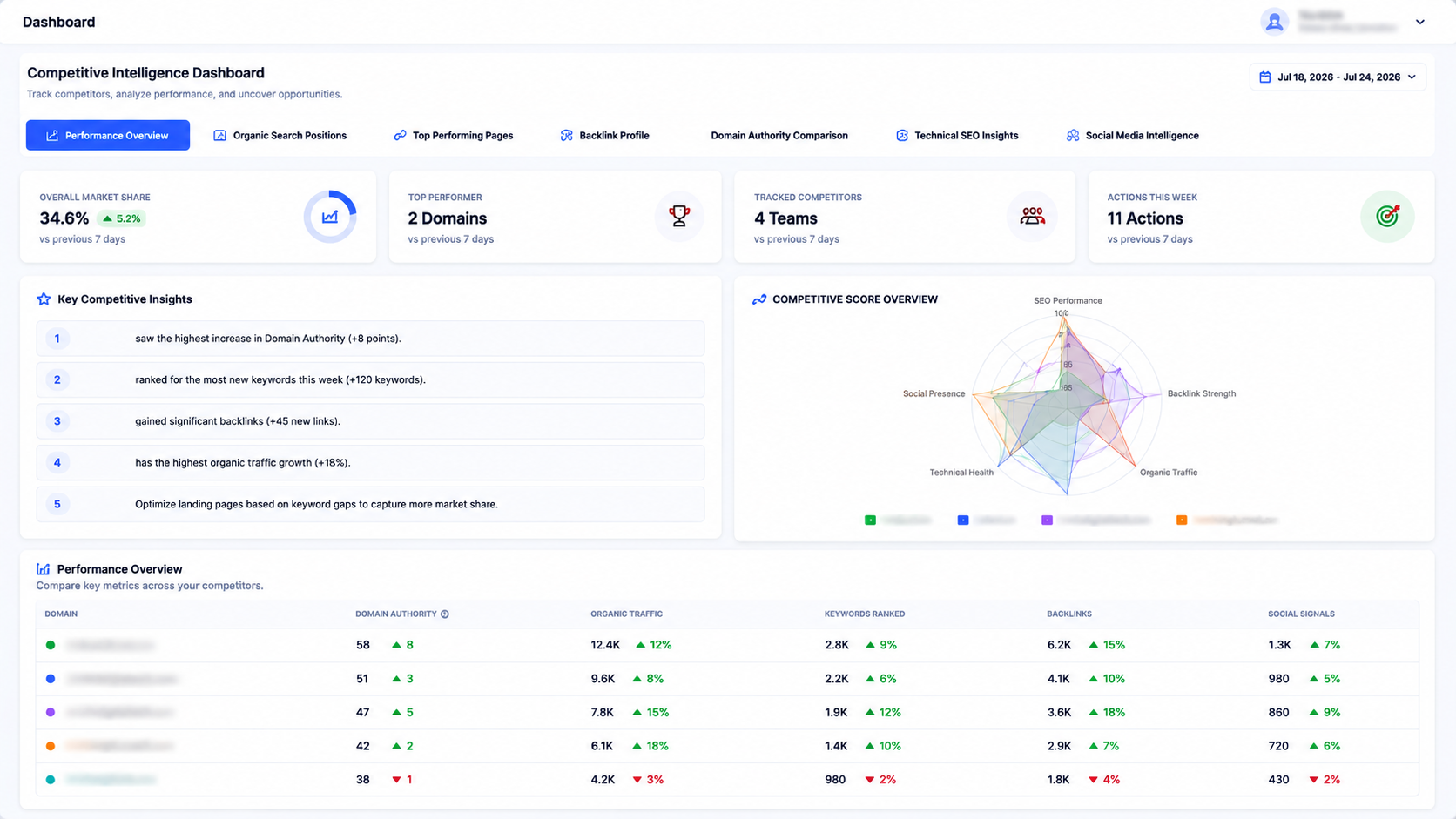Open the user avatar icon
Image resolution: width=1456 pixels, height=819 pixels.
coord(1274,22)
